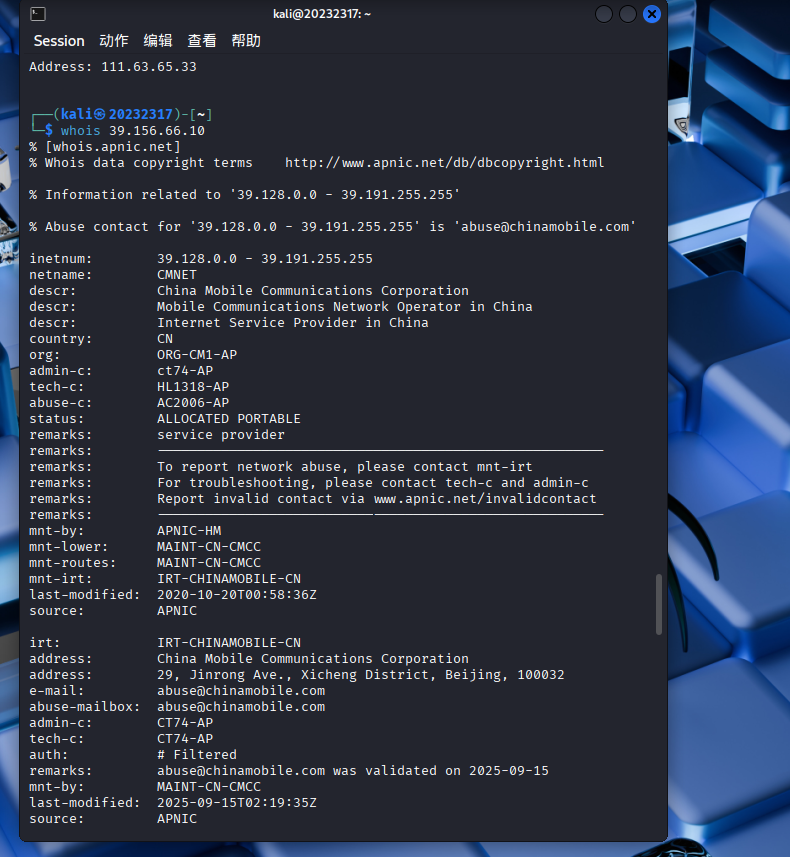Click 'Internet Service Provider in China' description
Viewport: 790px width, 857px height.
[292, 323]
